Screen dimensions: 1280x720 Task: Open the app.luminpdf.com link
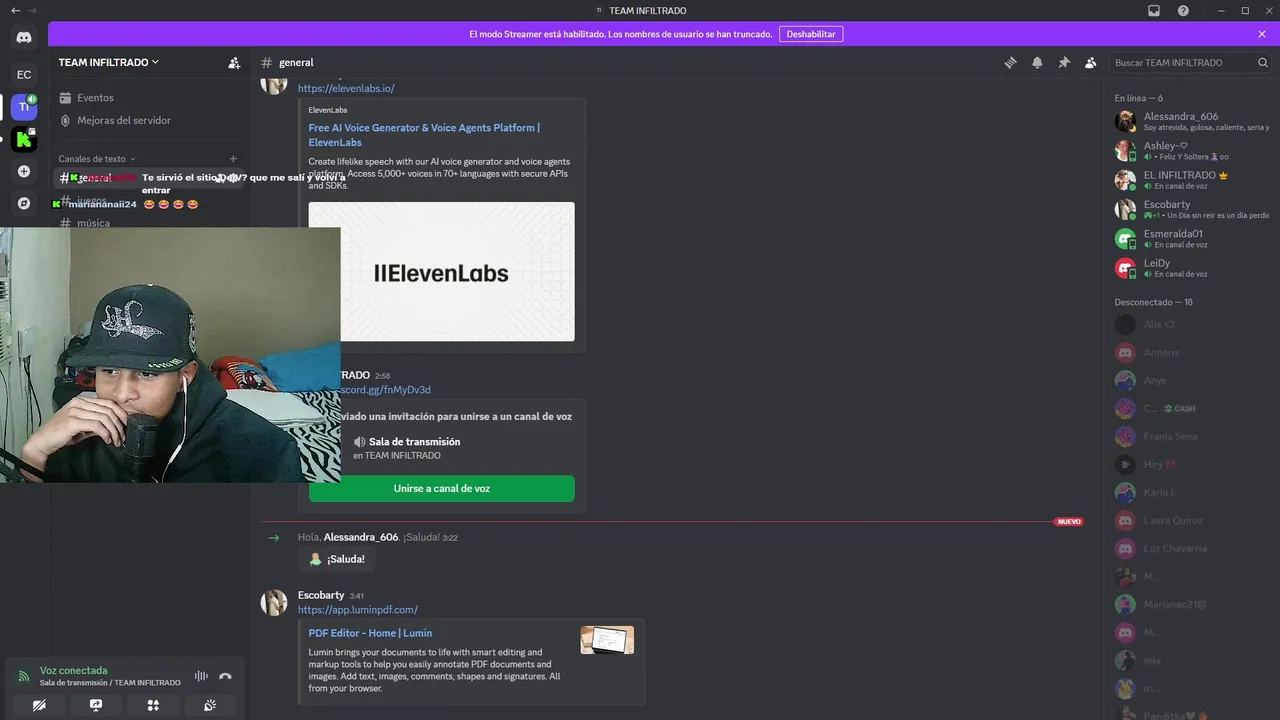coord(358,609)
